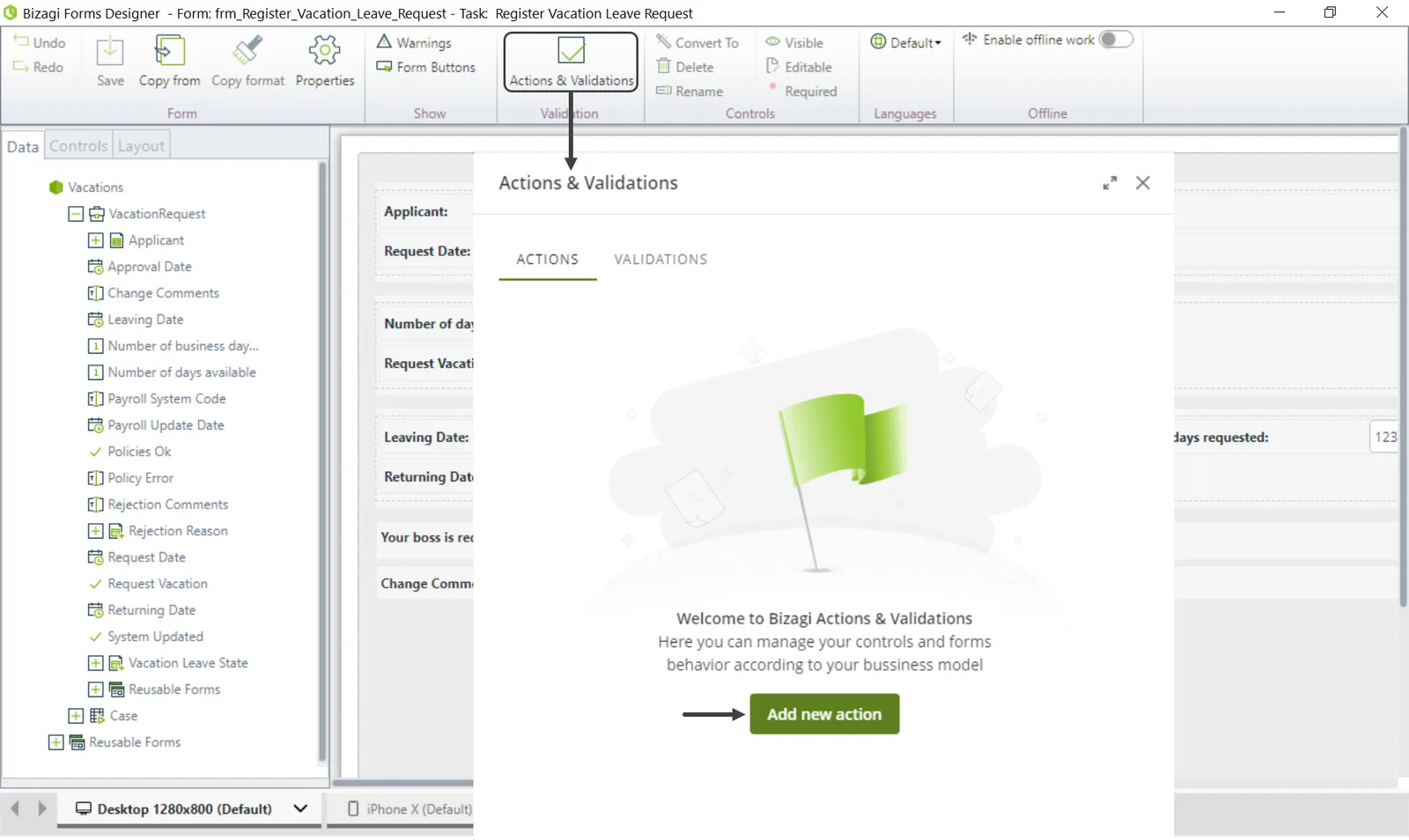The image size is (1409, 840).
Task: Select the ACTIONS tab
Action: [547, 260]
